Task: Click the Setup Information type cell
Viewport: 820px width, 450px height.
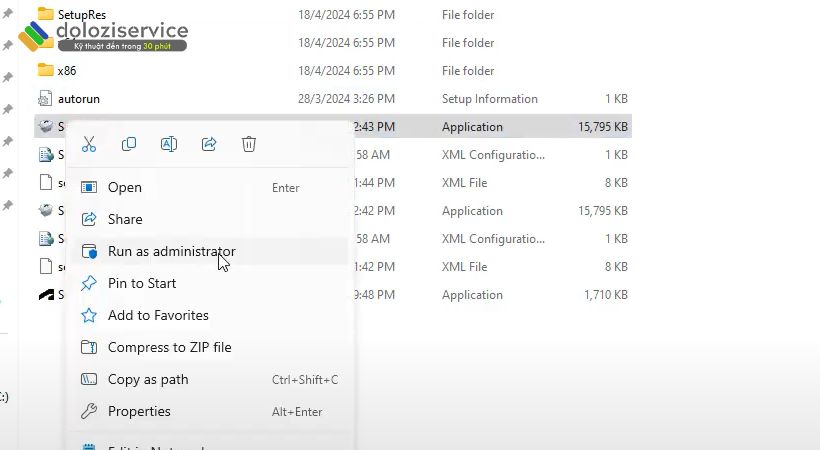Action: (489, 99)
